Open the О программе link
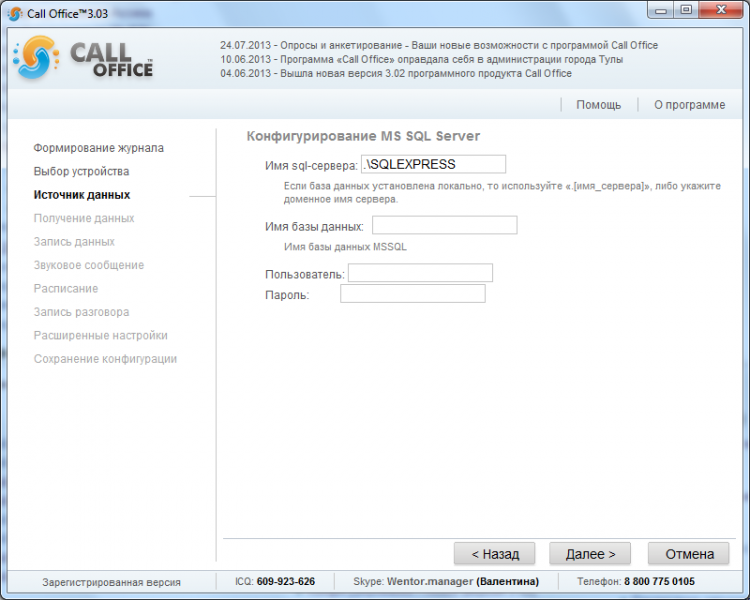The image size is (750, 600). coord(689,105)
